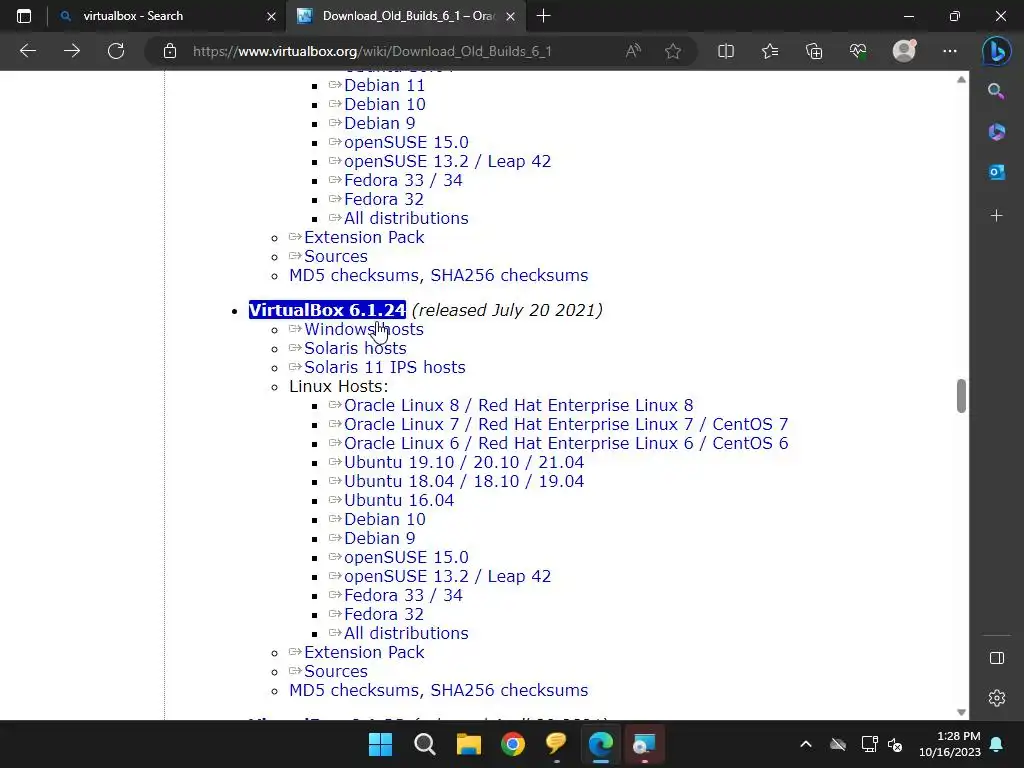Open Oracle Linux 7 / CentOS 7 link
Image resolution: width=1024 pixels, height=768 pixels.
pyautogui.click(x=566, y=424)
